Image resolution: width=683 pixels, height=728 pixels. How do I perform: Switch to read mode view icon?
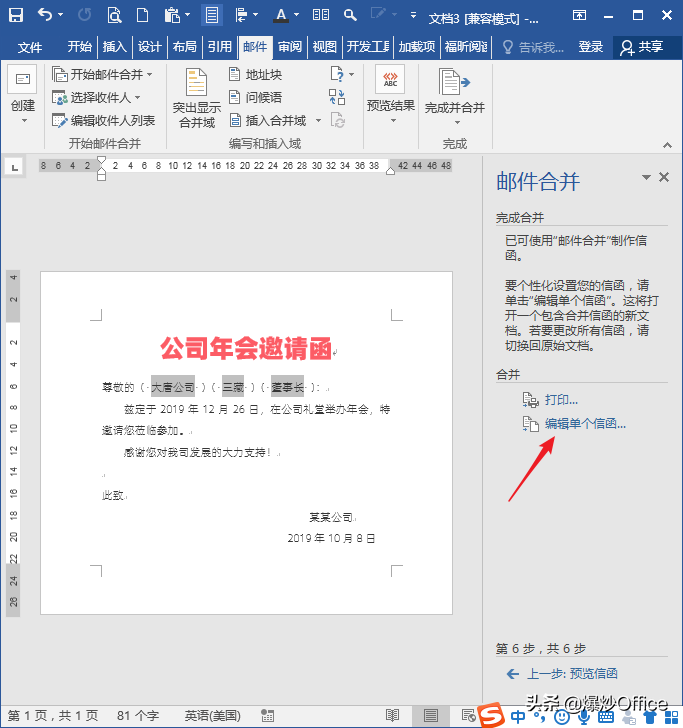(392, 715)
